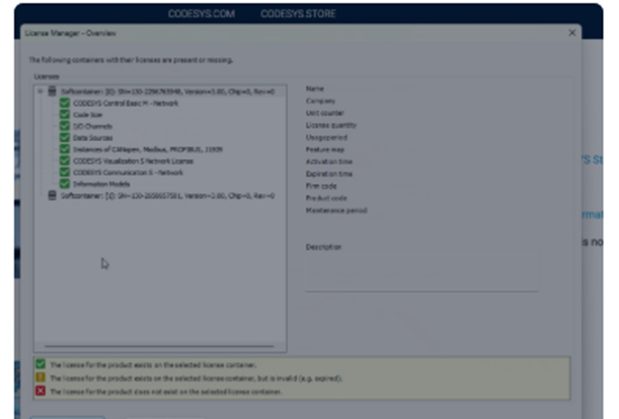This screenshot has height=419, width=619.
Task: Select the CODESYS Communication S - Network license
Action: [127, 172]
